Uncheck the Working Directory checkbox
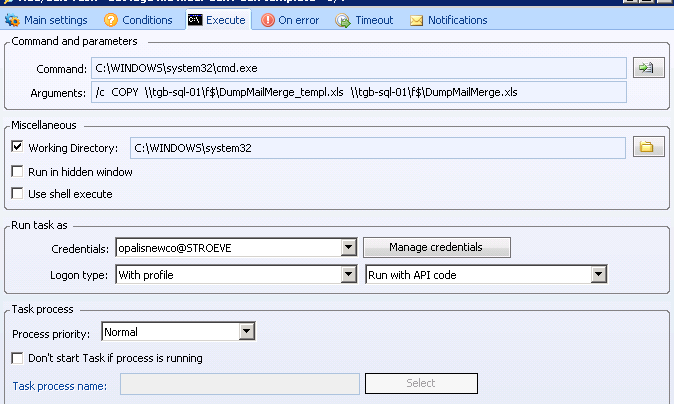 17,148
